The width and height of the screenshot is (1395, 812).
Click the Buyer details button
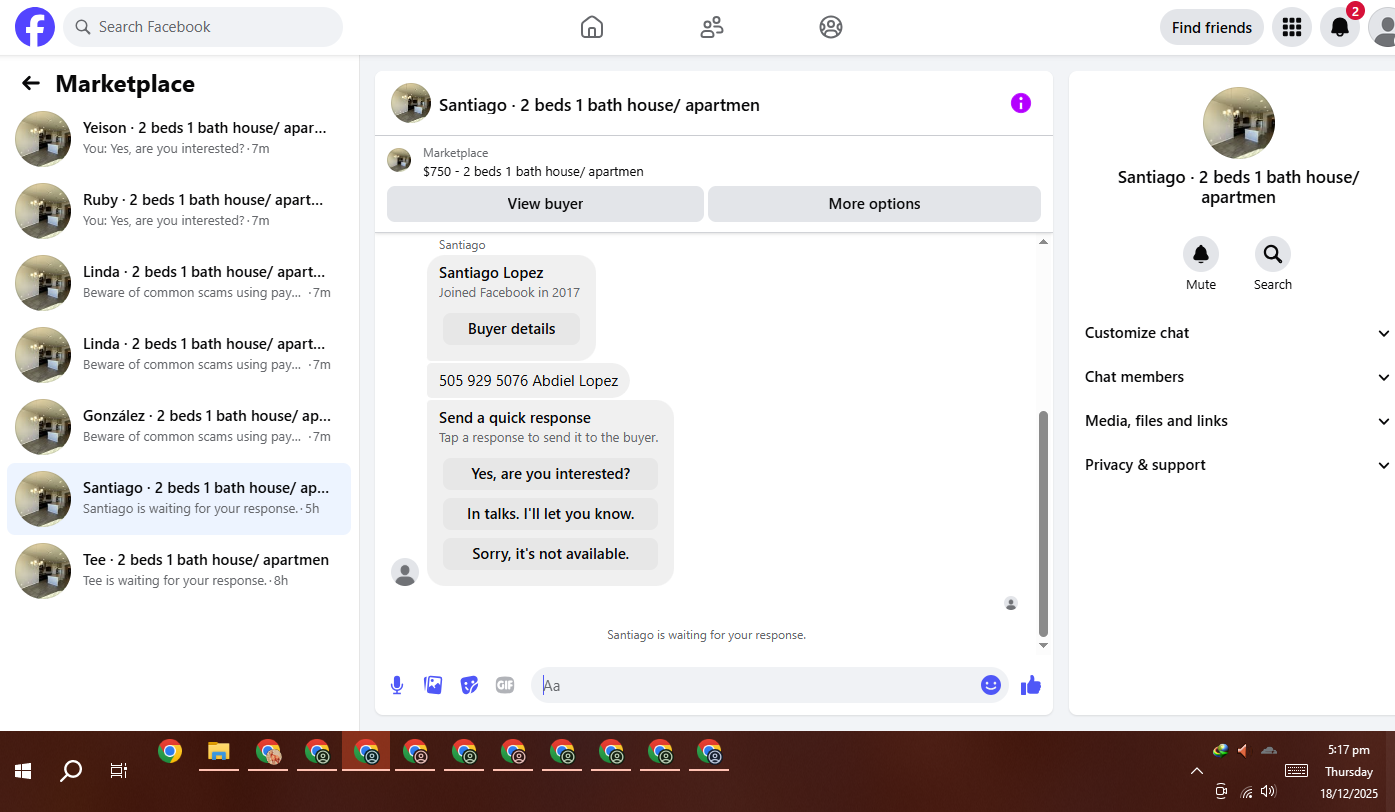(511, 329)
